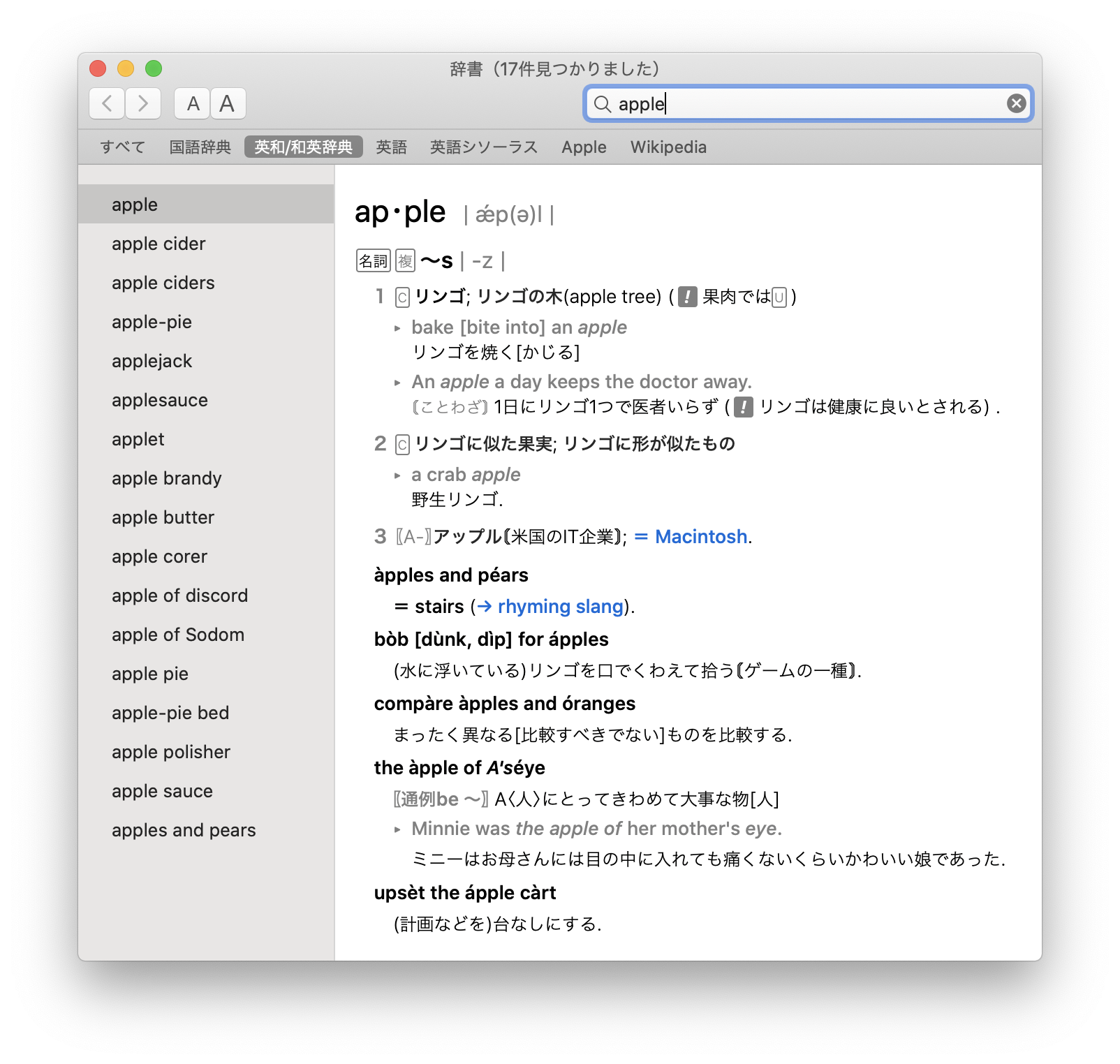Click the forward navigation arrow
Screen dimensions: 1120x1064
pos(142,103)
